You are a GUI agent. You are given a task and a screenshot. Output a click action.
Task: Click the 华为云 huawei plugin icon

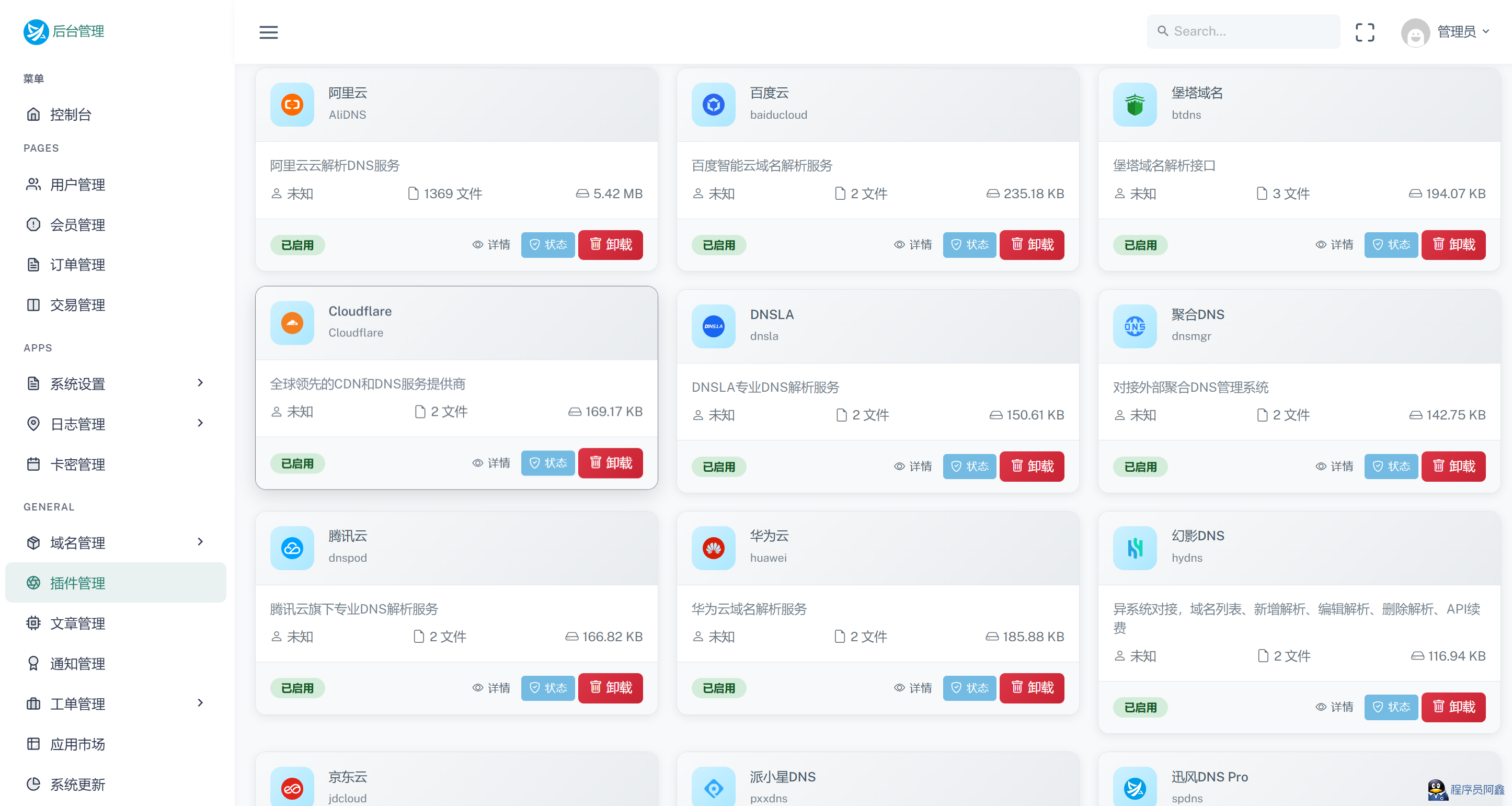[x=713, y=548]
